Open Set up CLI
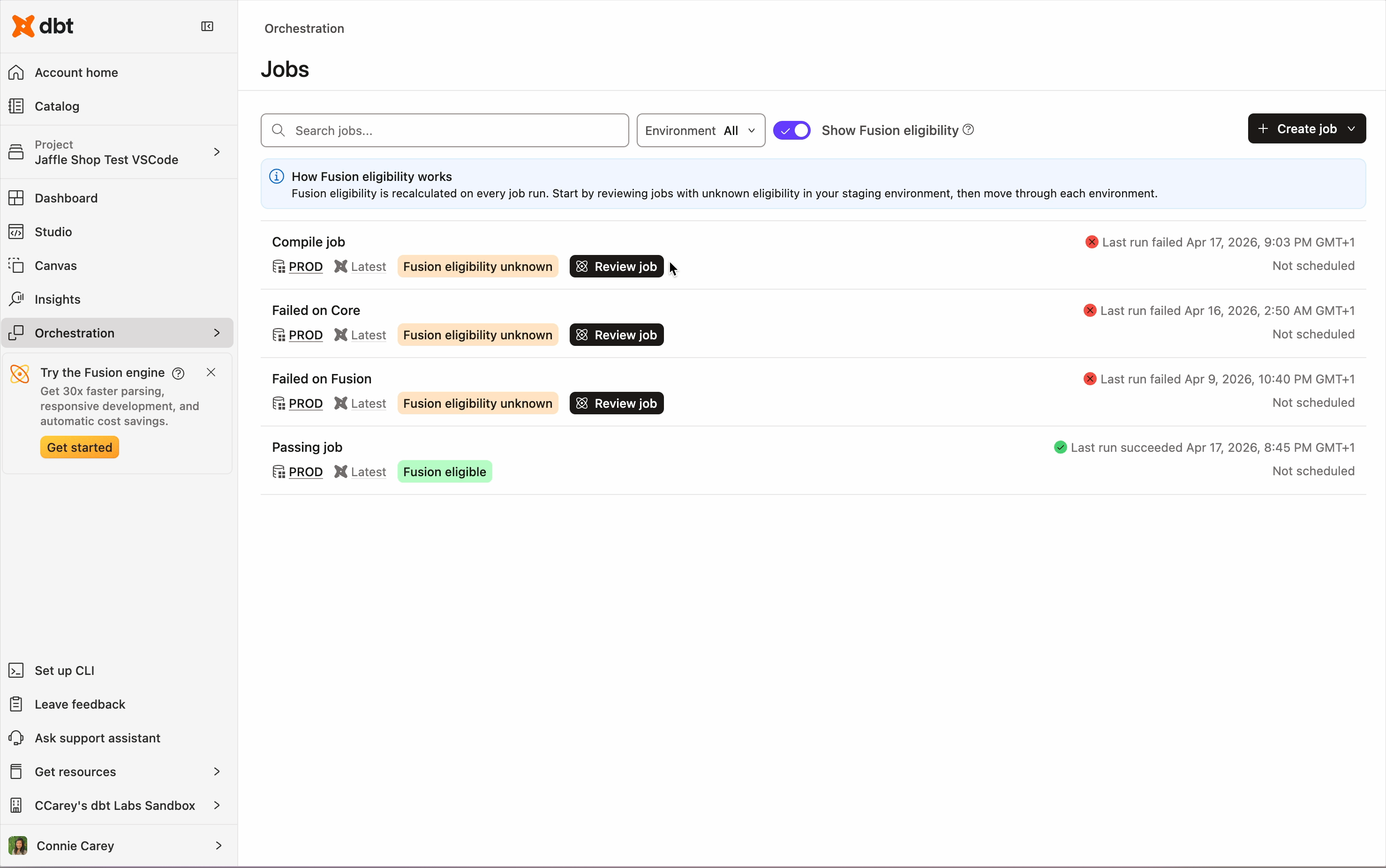The image size is (1386, 868). click(x=64, y=670)
